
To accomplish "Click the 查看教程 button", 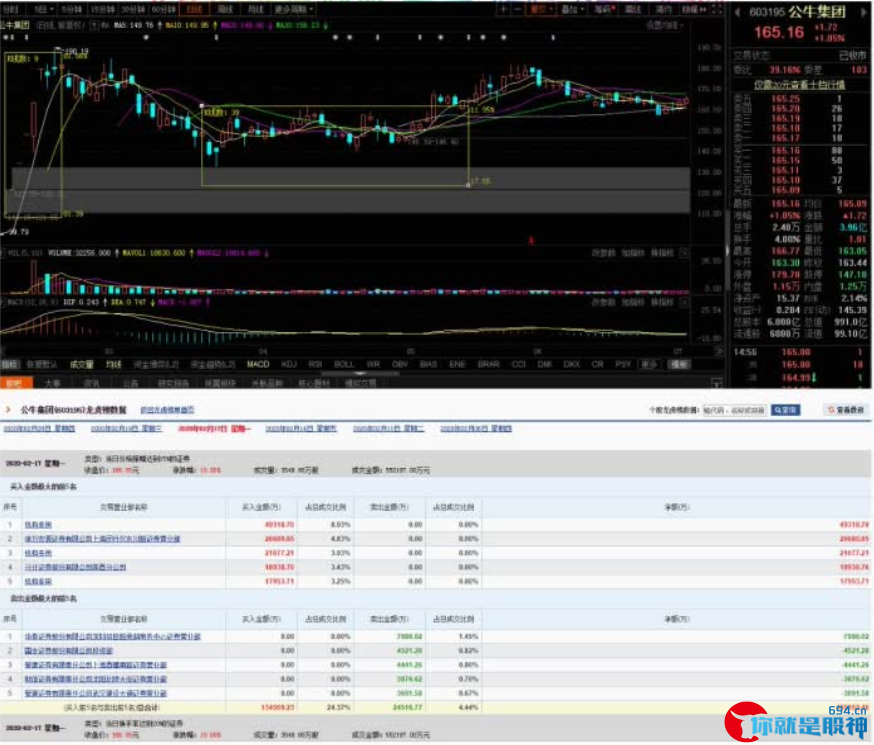I will pos(846,410).
